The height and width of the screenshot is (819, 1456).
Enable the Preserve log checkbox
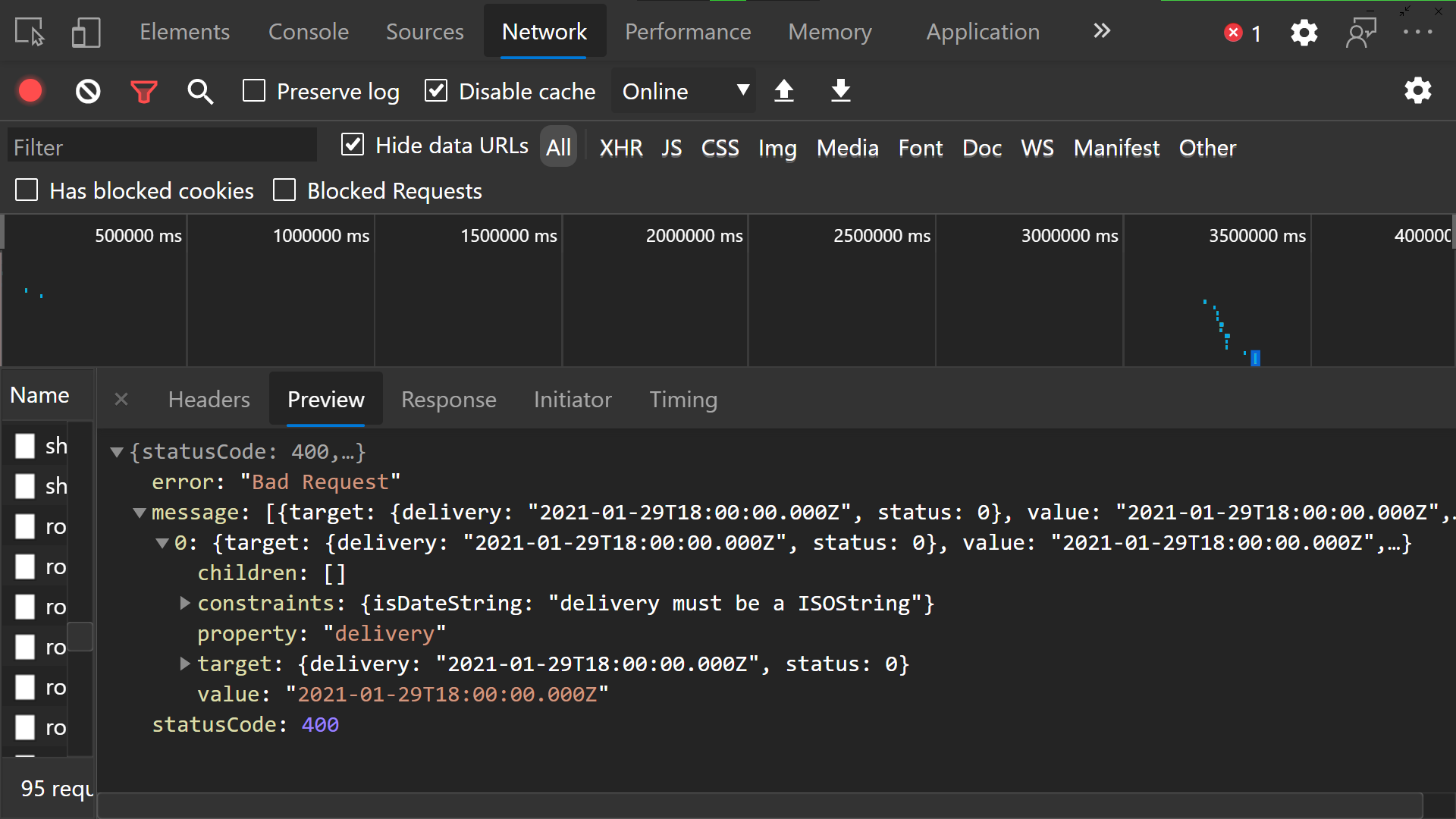[x=254, y=91]
